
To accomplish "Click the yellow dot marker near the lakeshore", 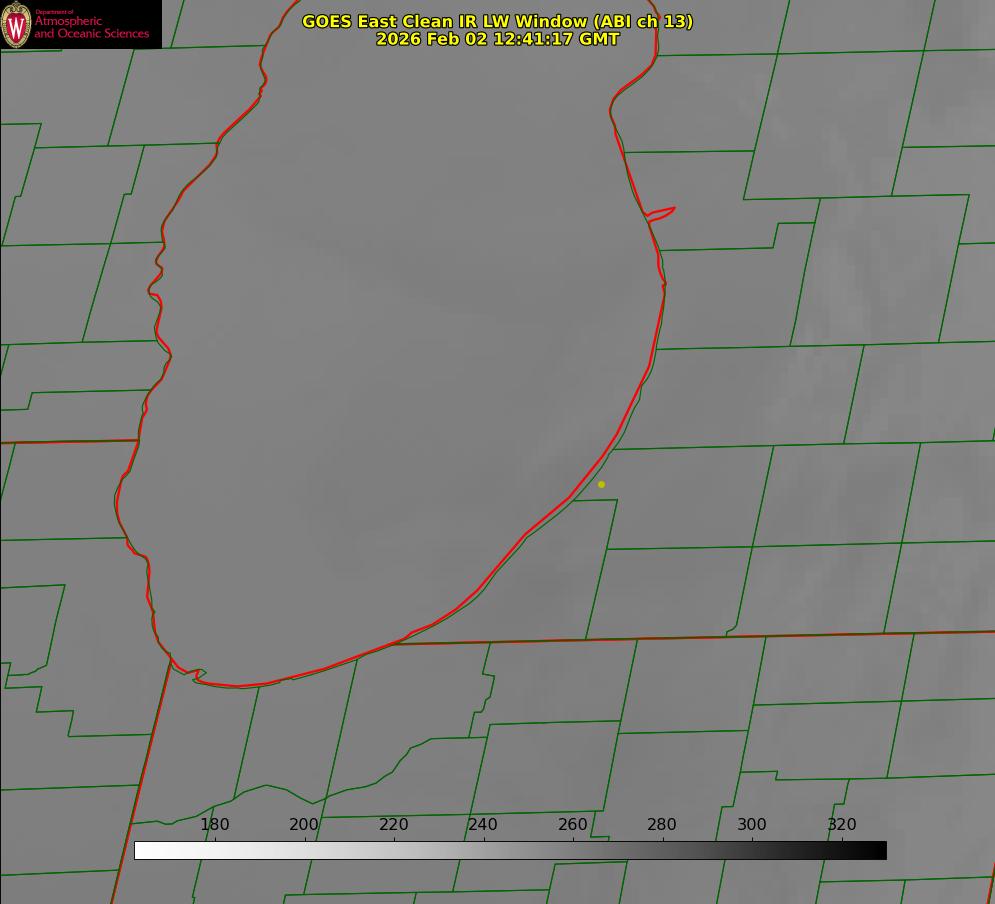I will coord(602,485).
